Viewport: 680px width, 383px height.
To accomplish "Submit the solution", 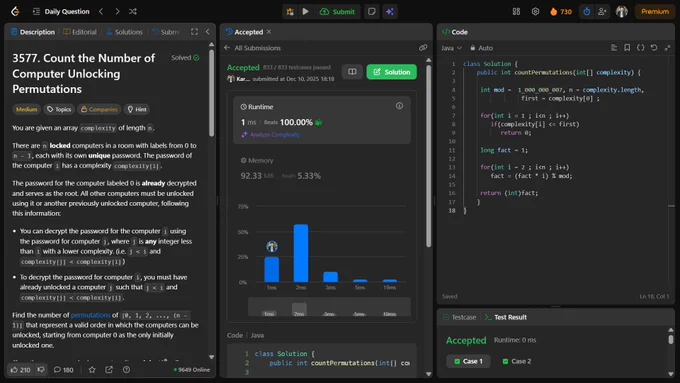I will (x=337, y=12).
